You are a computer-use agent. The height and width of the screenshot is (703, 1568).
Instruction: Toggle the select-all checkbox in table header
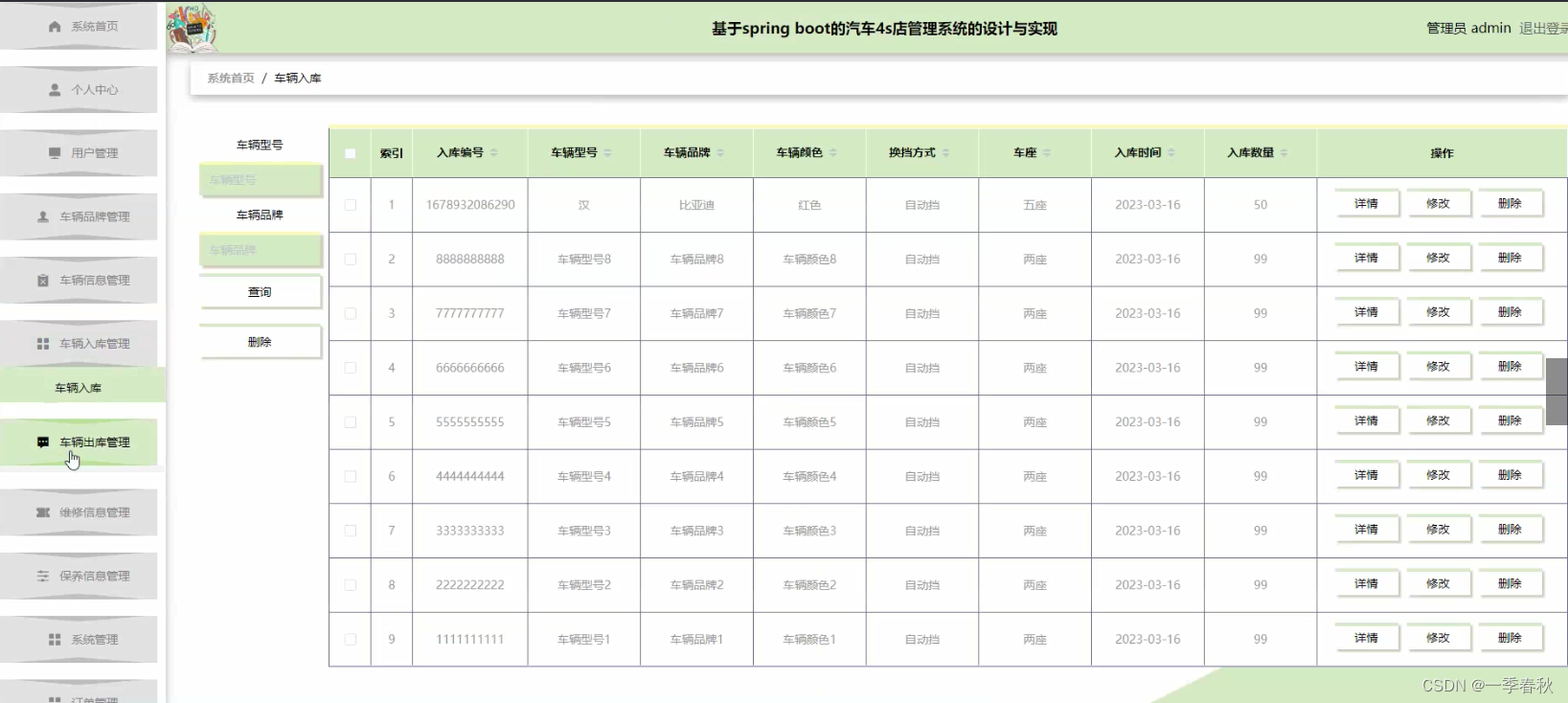[x=351, y=153]
